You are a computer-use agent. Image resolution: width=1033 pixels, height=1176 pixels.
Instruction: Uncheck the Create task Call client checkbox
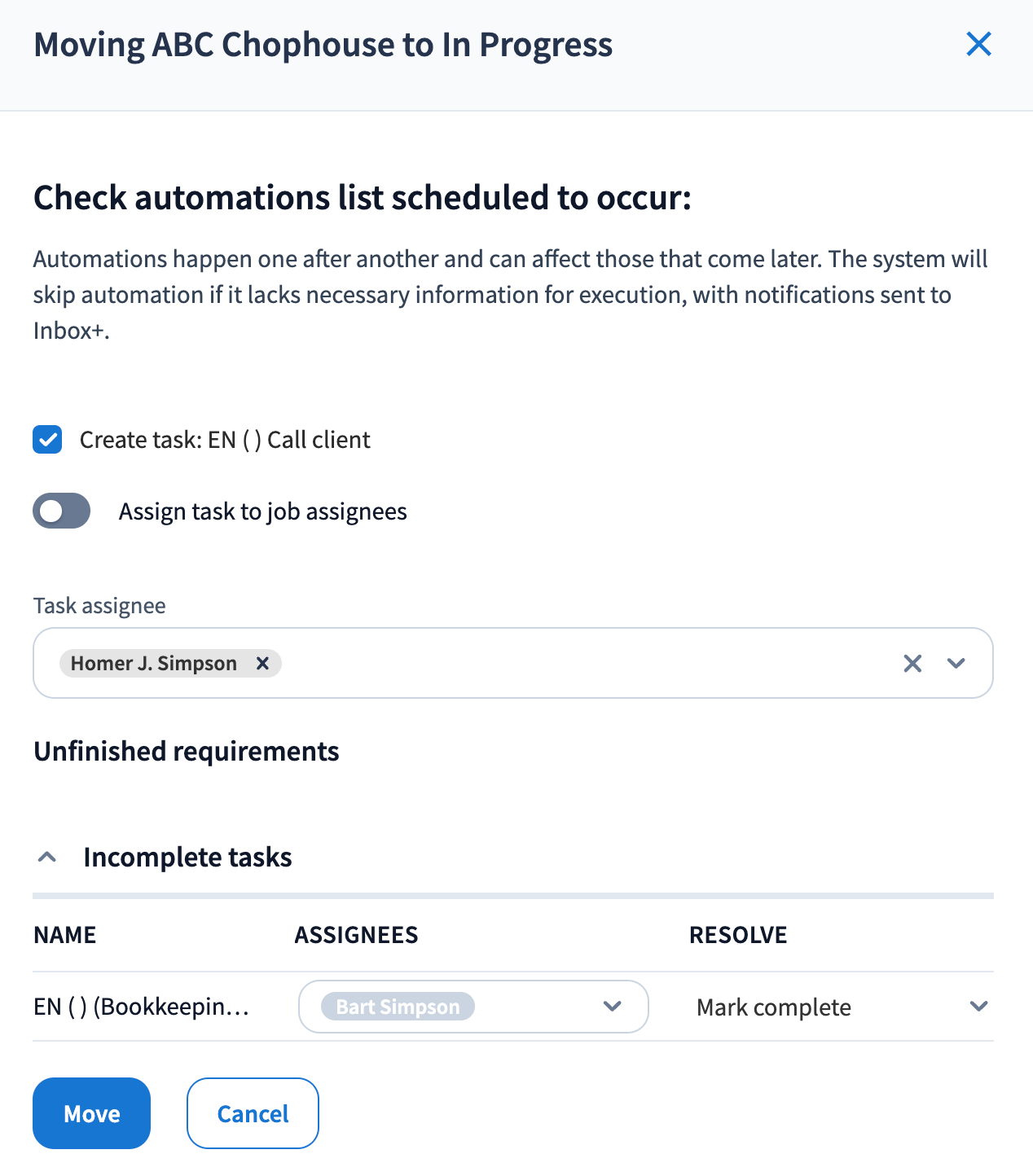[x=47, y=440]
